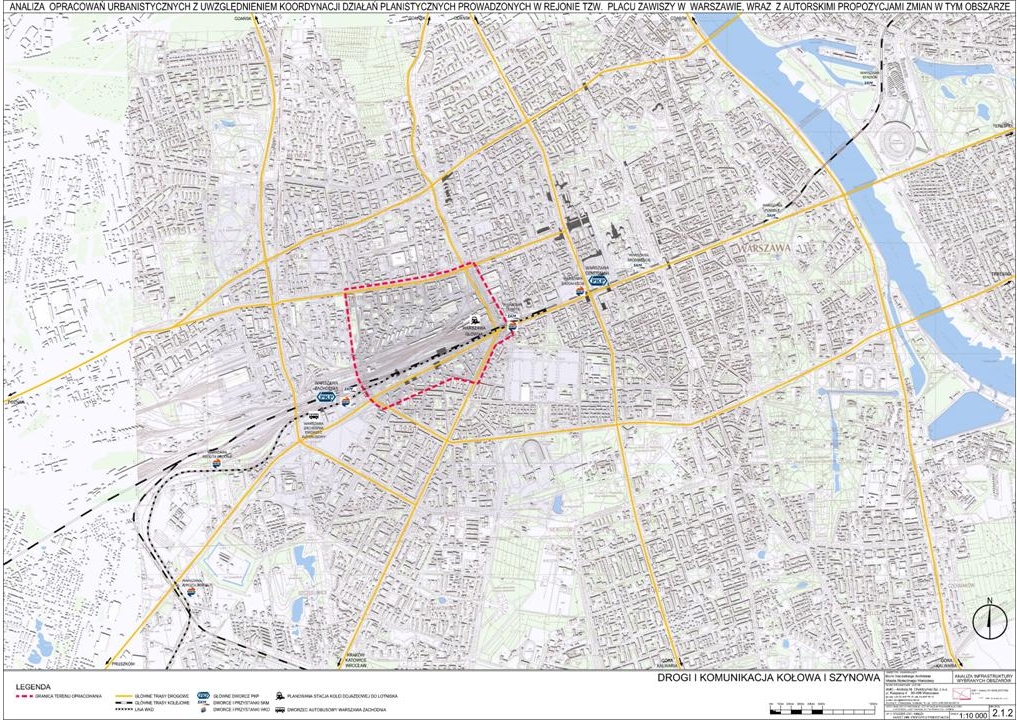Screen dimensions: 1017x720
Task: Click the SKM stop icon at red boundary corner
Action: [x=512, y=326]
